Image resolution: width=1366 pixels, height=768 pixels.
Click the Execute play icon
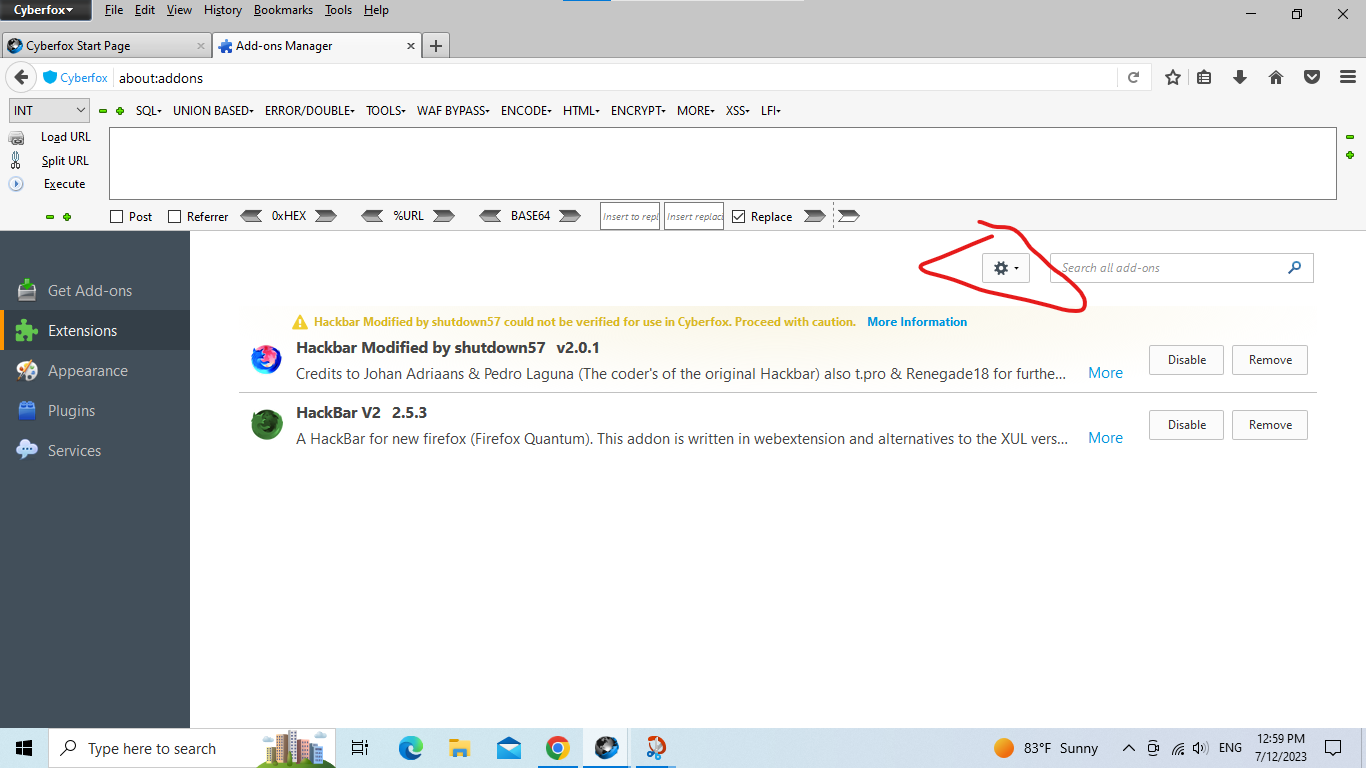point(16,184)
